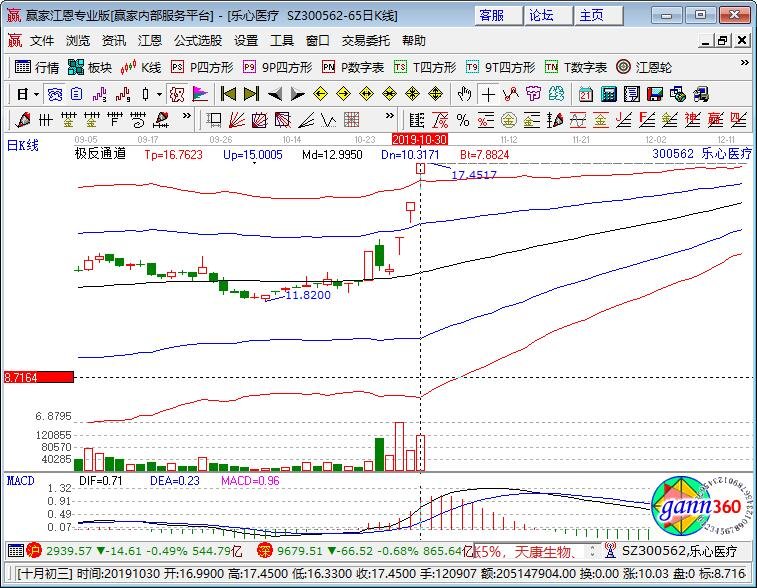Click the floppy-disk save icon
The height and width of the screenshot is (588, 757).
click(x=655, y=94)
